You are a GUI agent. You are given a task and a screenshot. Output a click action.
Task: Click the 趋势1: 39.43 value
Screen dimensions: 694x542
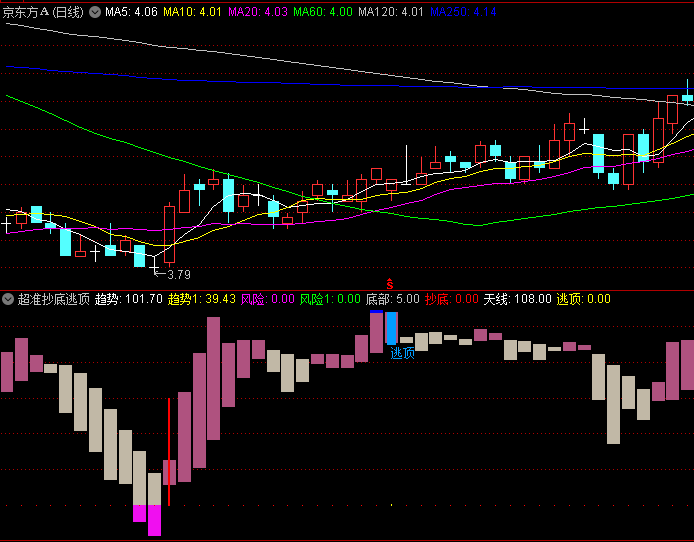point(202,300)
